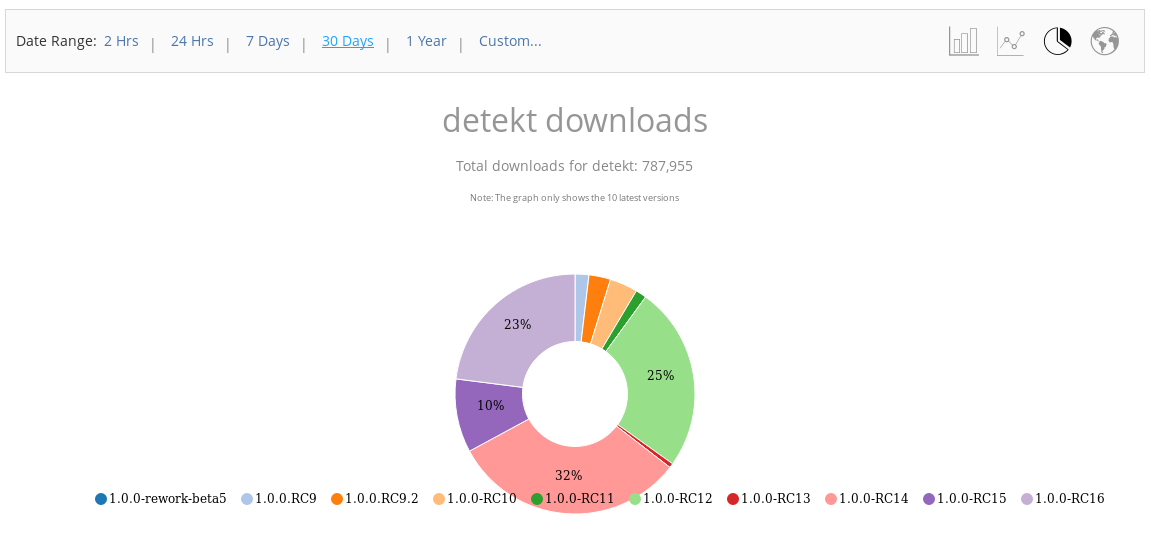Viewport: 1151px width, 533px height.
Task: Set date range to 2 Hrs
Action: coord(121,41)
